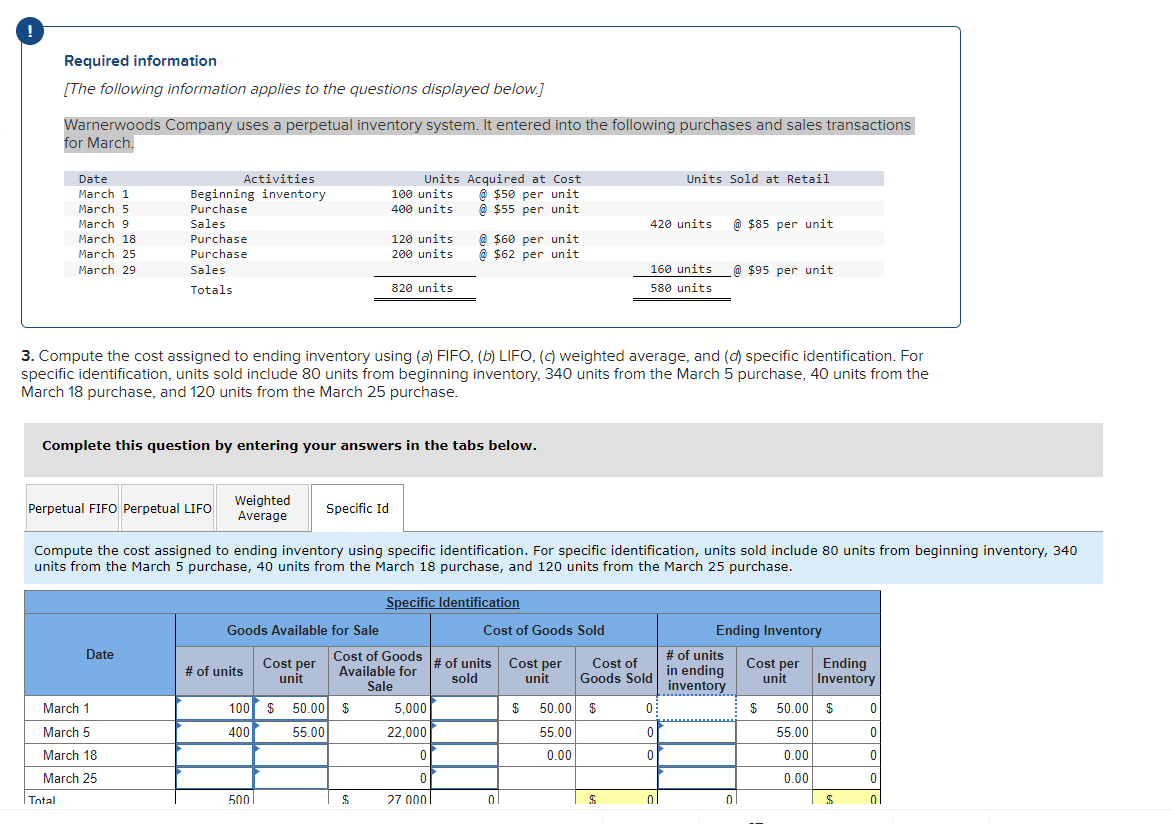1172x824 pixels.
Task: Click the blue exclamation alert icon
Action: tap(30, 31)
